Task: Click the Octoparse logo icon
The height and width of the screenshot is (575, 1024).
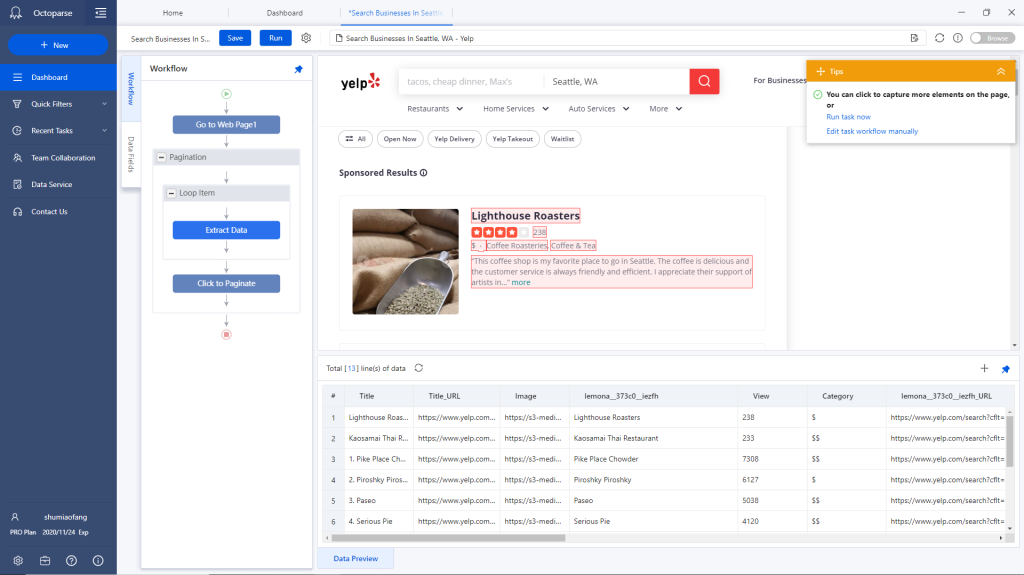Action: 16,12
